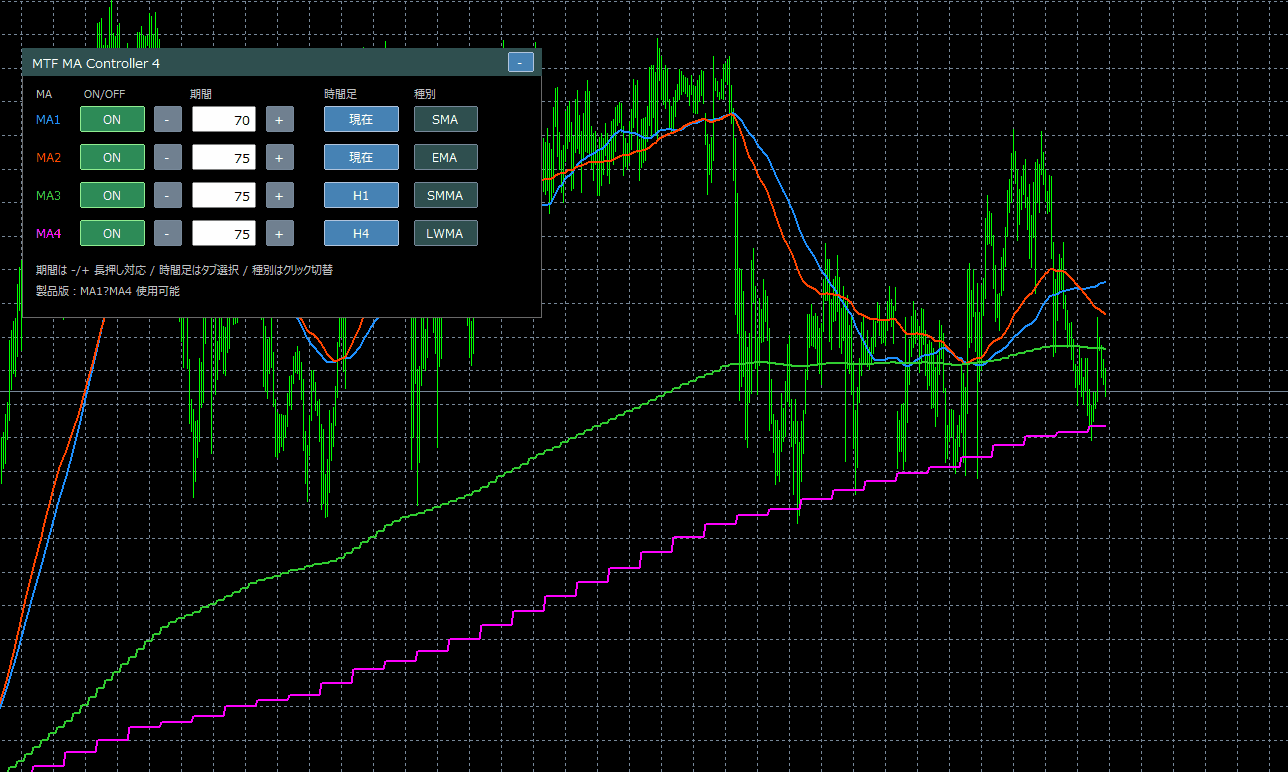Decrease MA2 period with minus button
The height and width of the screenshot is (772, 1288).
(168, 157)
